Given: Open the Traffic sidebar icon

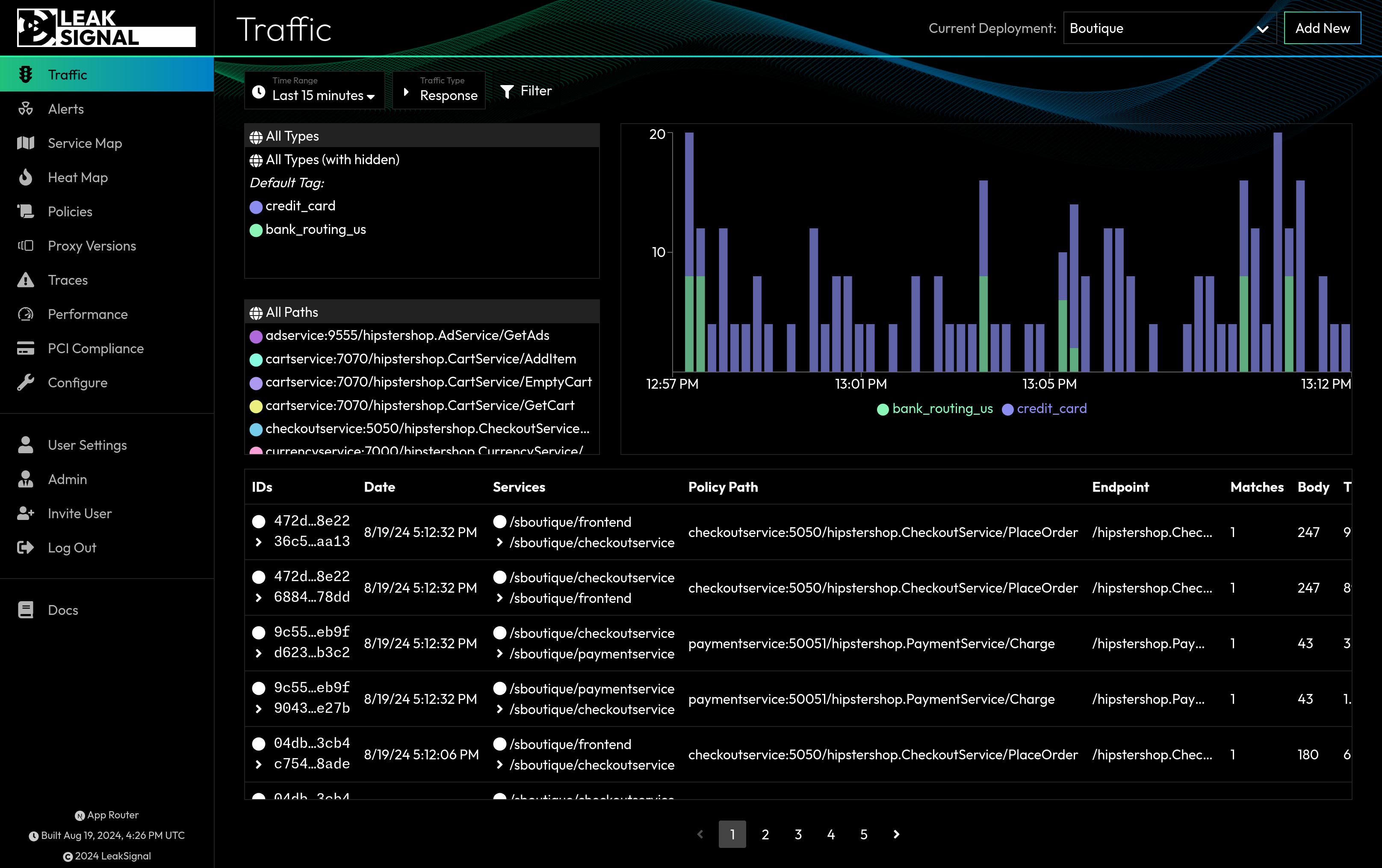Looking at the screenshot, I should pos(25,75).
